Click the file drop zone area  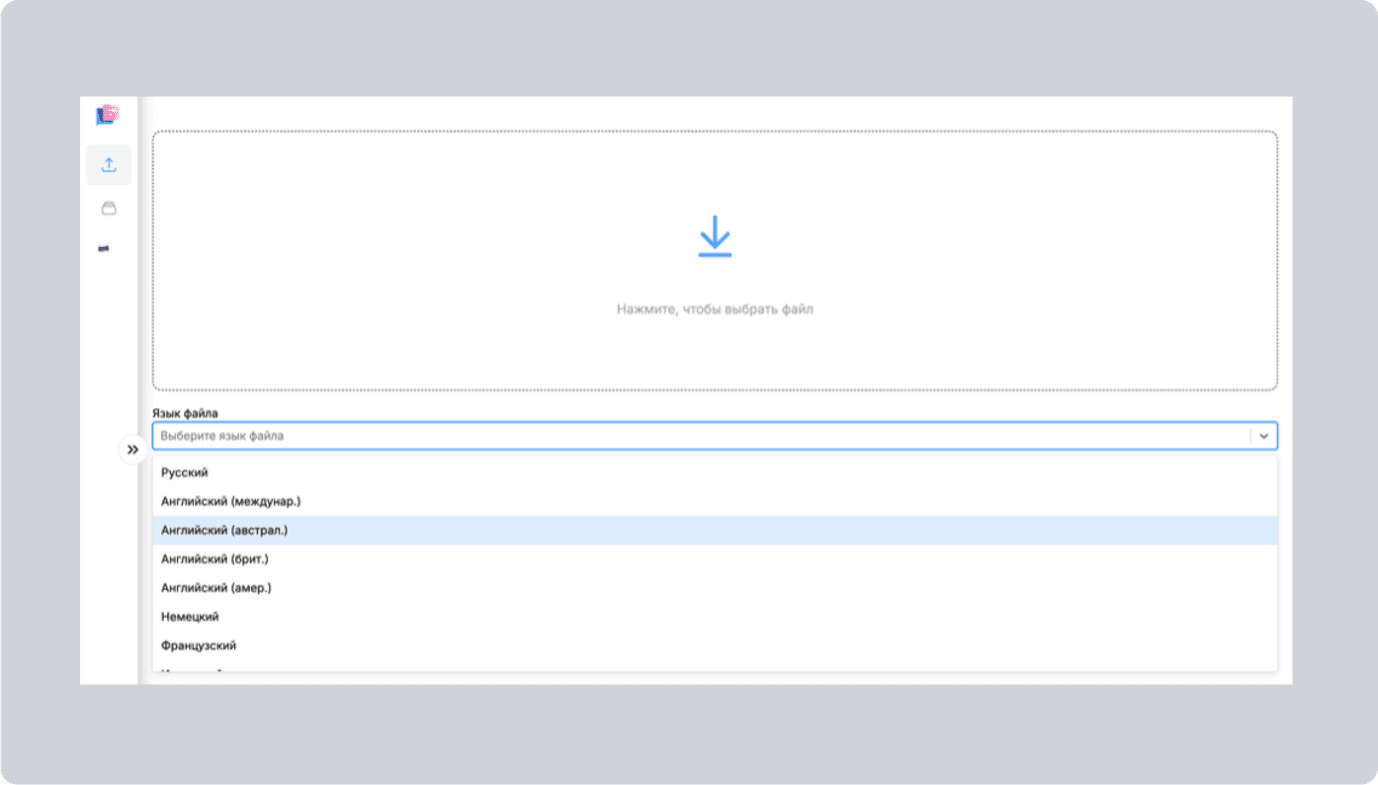pos(715,260)
